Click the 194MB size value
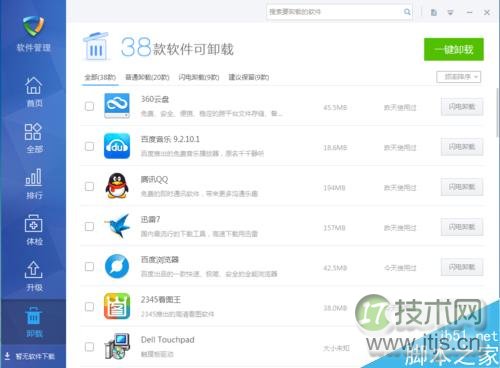500x368 pixels. click(x=334, y=188)
